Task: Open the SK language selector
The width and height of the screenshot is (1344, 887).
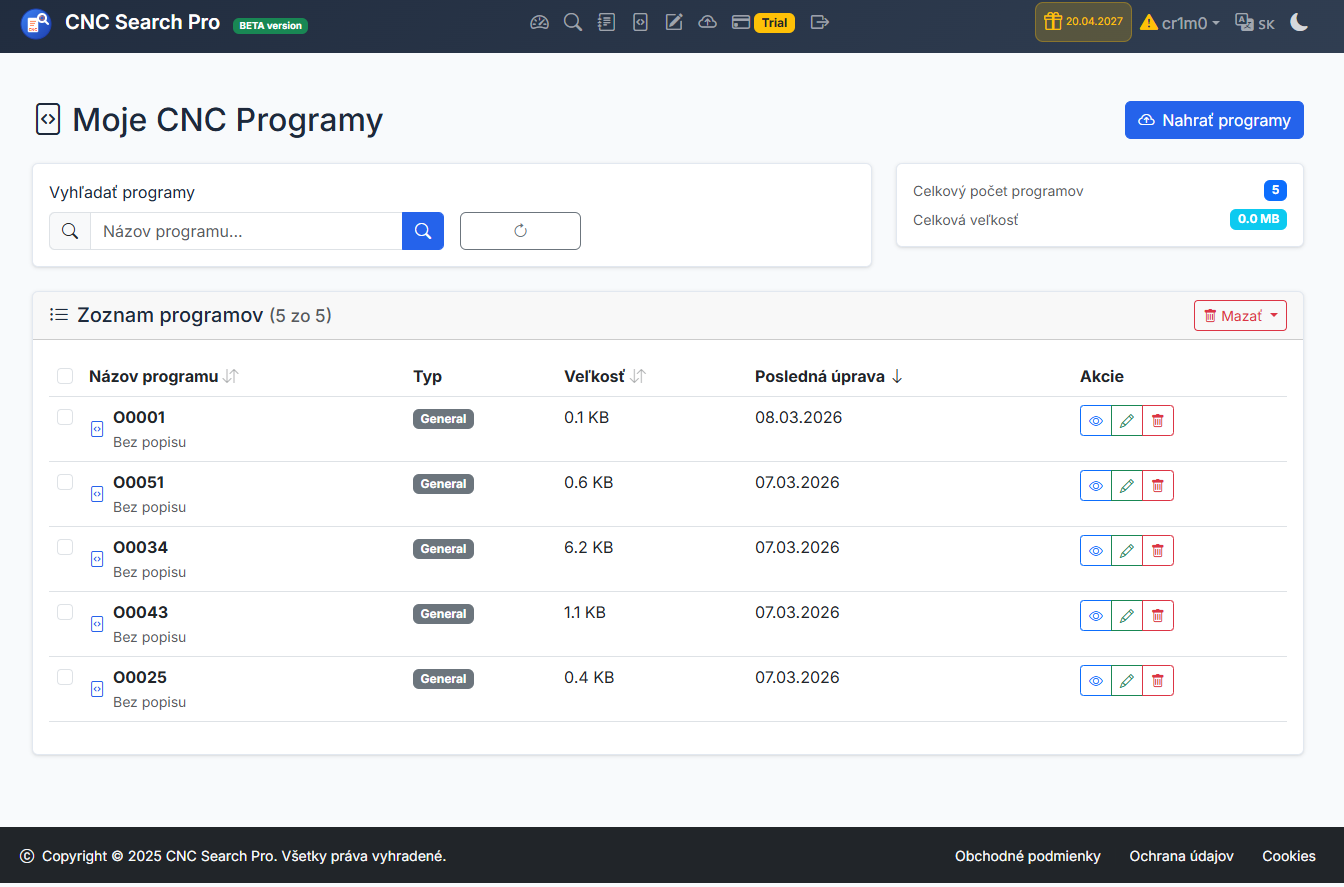Action: (x=1255, y=22)
